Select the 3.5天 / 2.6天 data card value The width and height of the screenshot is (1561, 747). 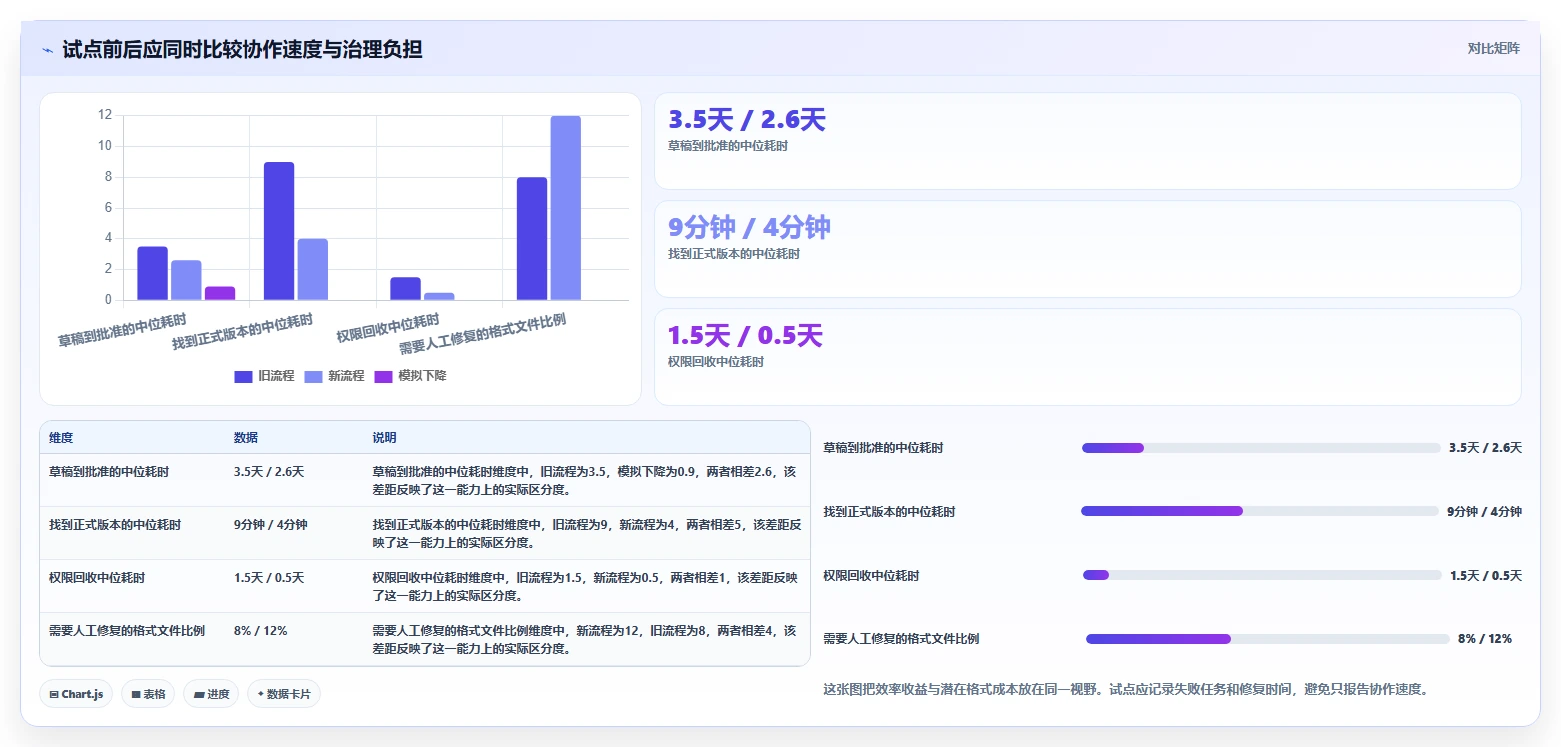pyautogui.click(x=746, y=120)
